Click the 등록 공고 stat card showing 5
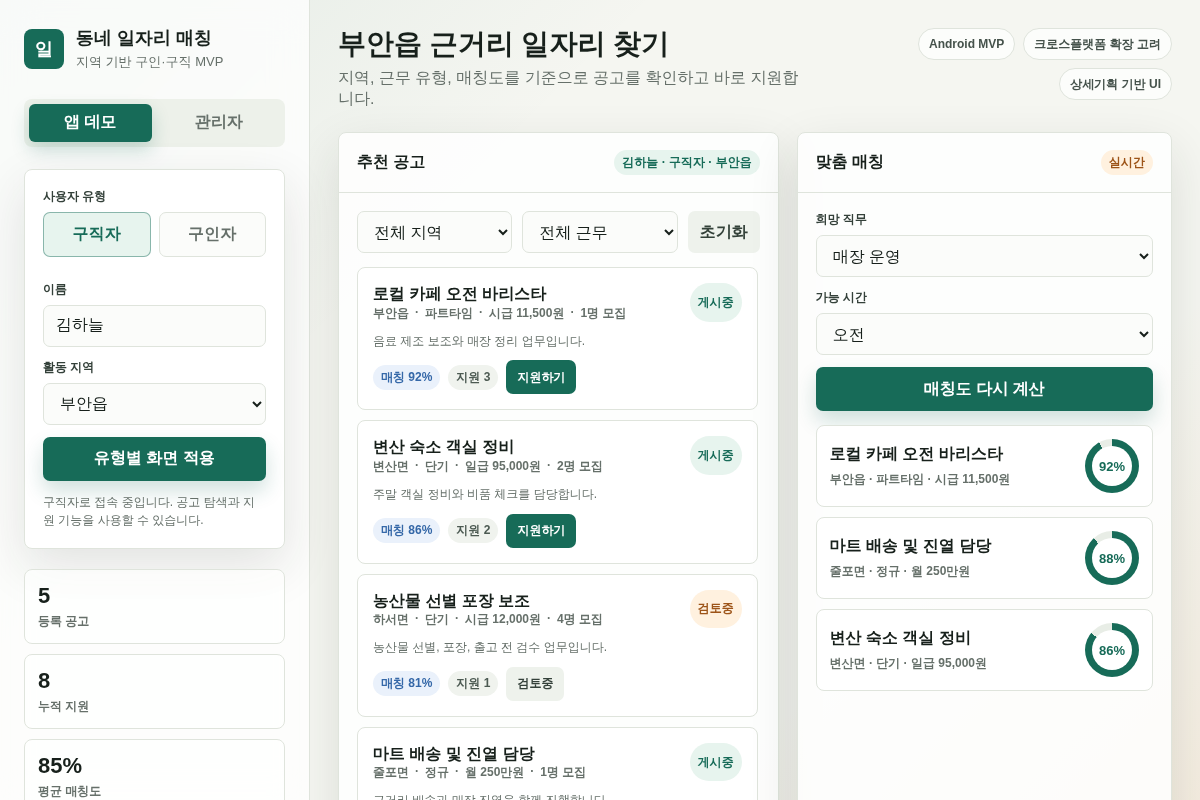Viewport: 1200px width, 800px height. [x=154, y=607]
